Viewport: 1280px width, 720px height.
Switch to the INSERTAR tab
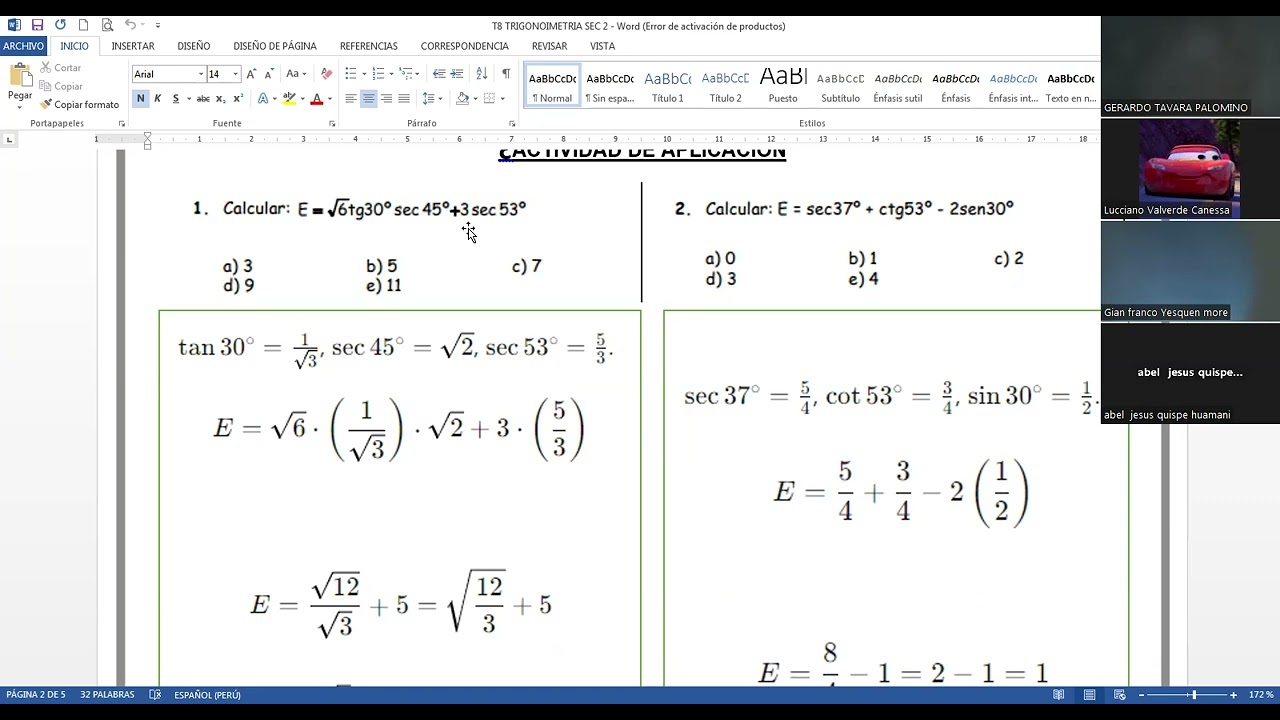coord(133,46)
